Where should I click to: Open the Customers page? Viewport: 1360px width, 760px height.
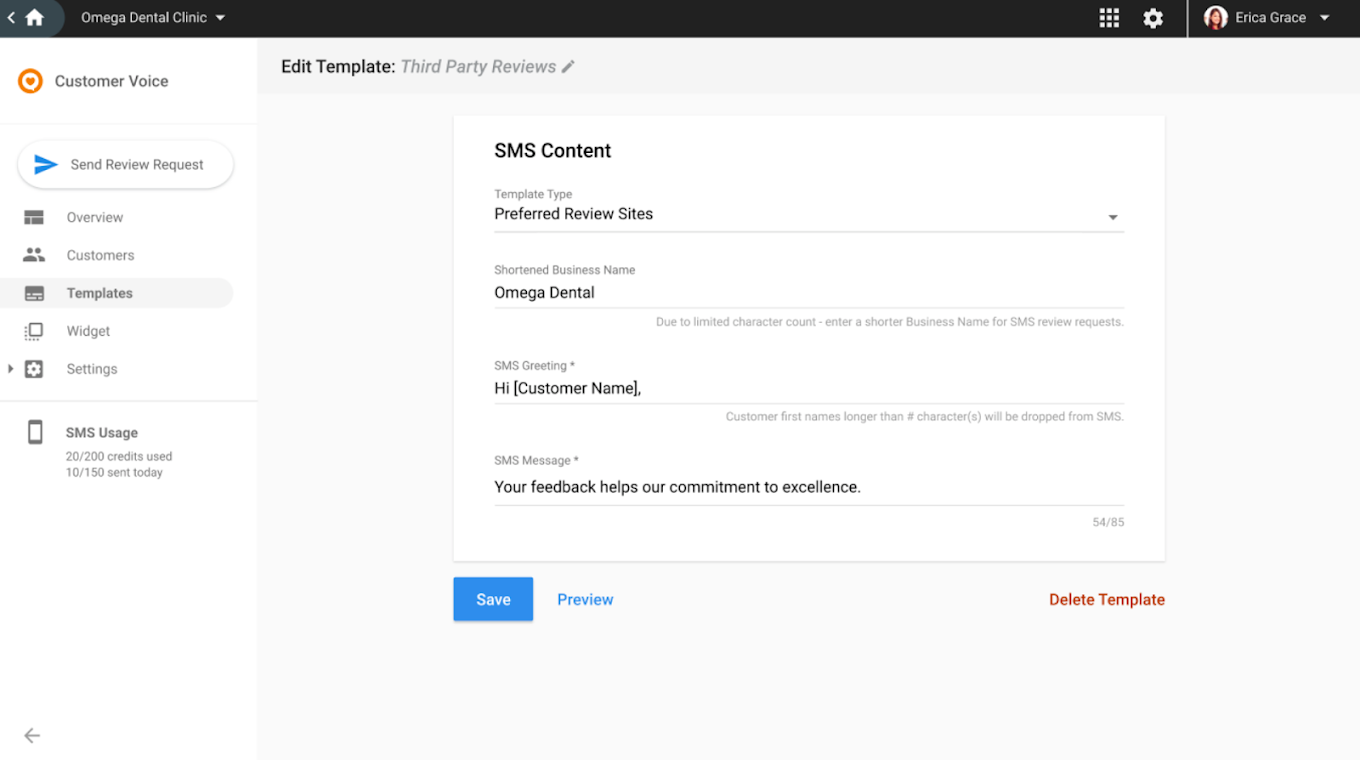tap(100, 255)
